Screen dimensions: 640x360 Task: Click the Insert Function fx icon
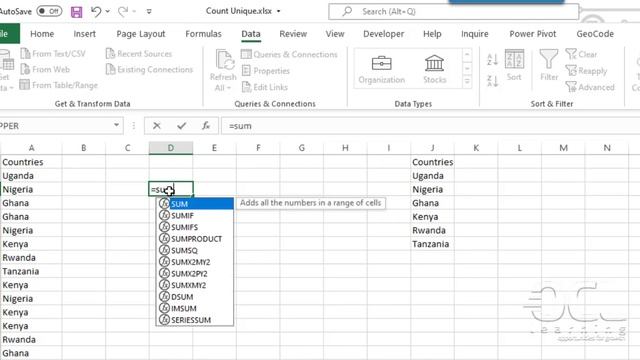pos(206,126)
